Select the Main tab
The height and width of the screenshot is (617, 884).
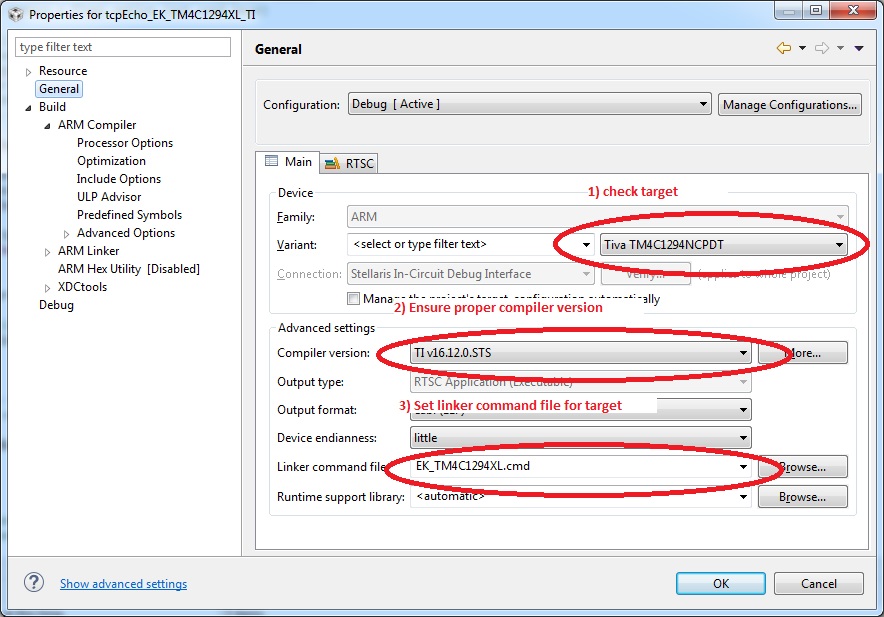coord(288,162)
